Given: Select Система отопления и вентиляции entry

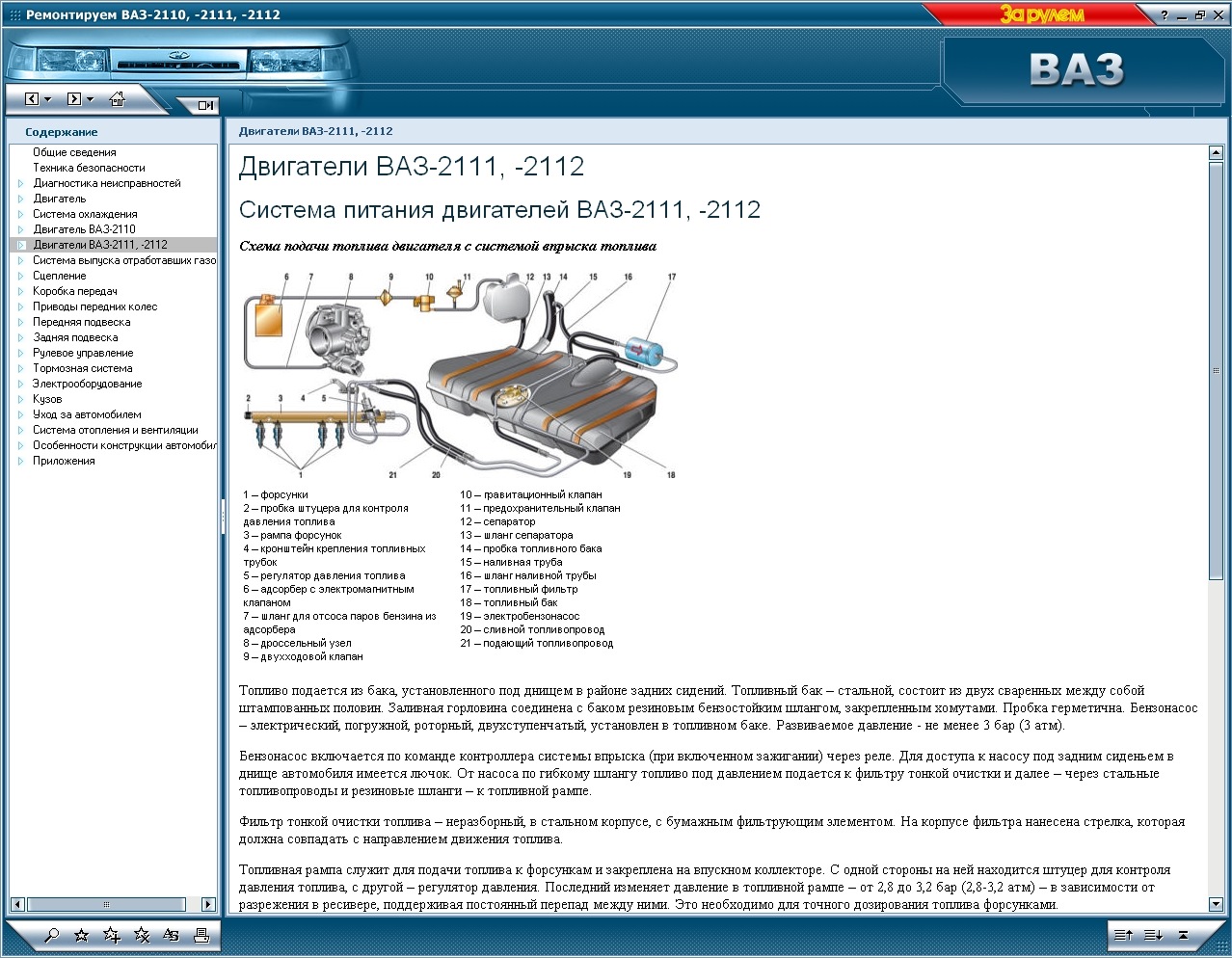Looking at the screenshot, I should tap(115, 430).
